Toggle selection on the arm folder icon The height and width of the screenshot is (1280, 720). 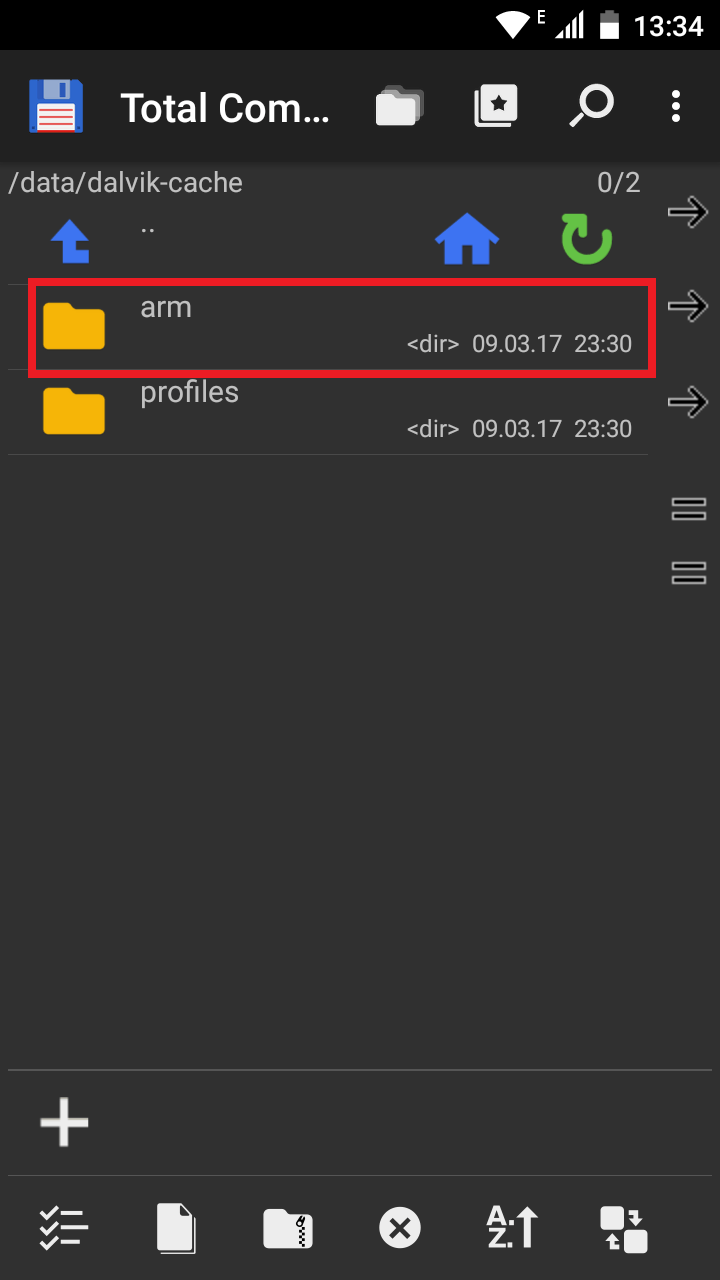pos(74,327)
